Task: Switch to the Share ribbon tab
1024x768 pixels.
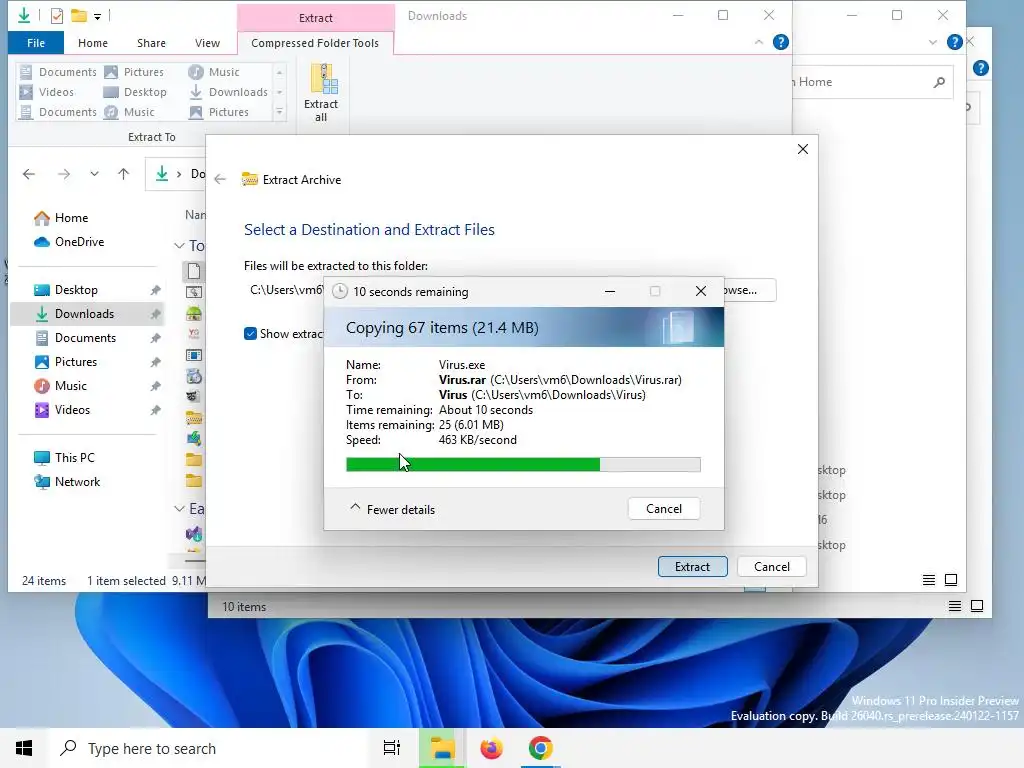Action: [x=151, y=43]
